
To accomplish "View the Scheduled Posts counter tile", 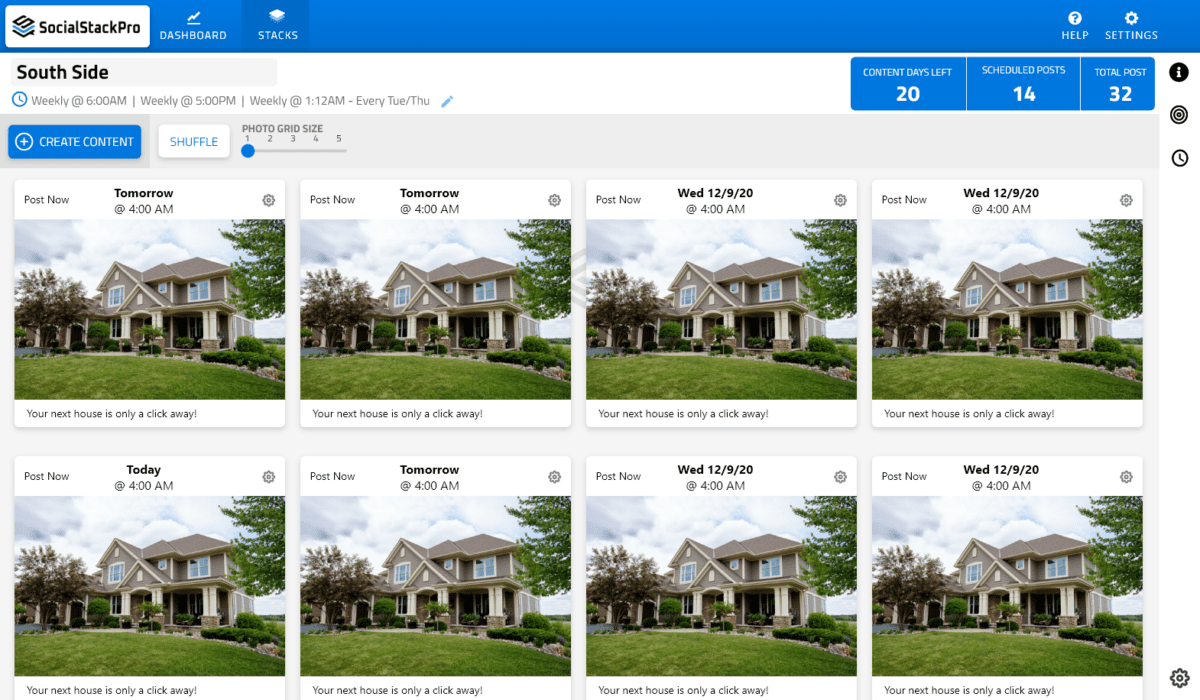I will (x=1023, y=84).
